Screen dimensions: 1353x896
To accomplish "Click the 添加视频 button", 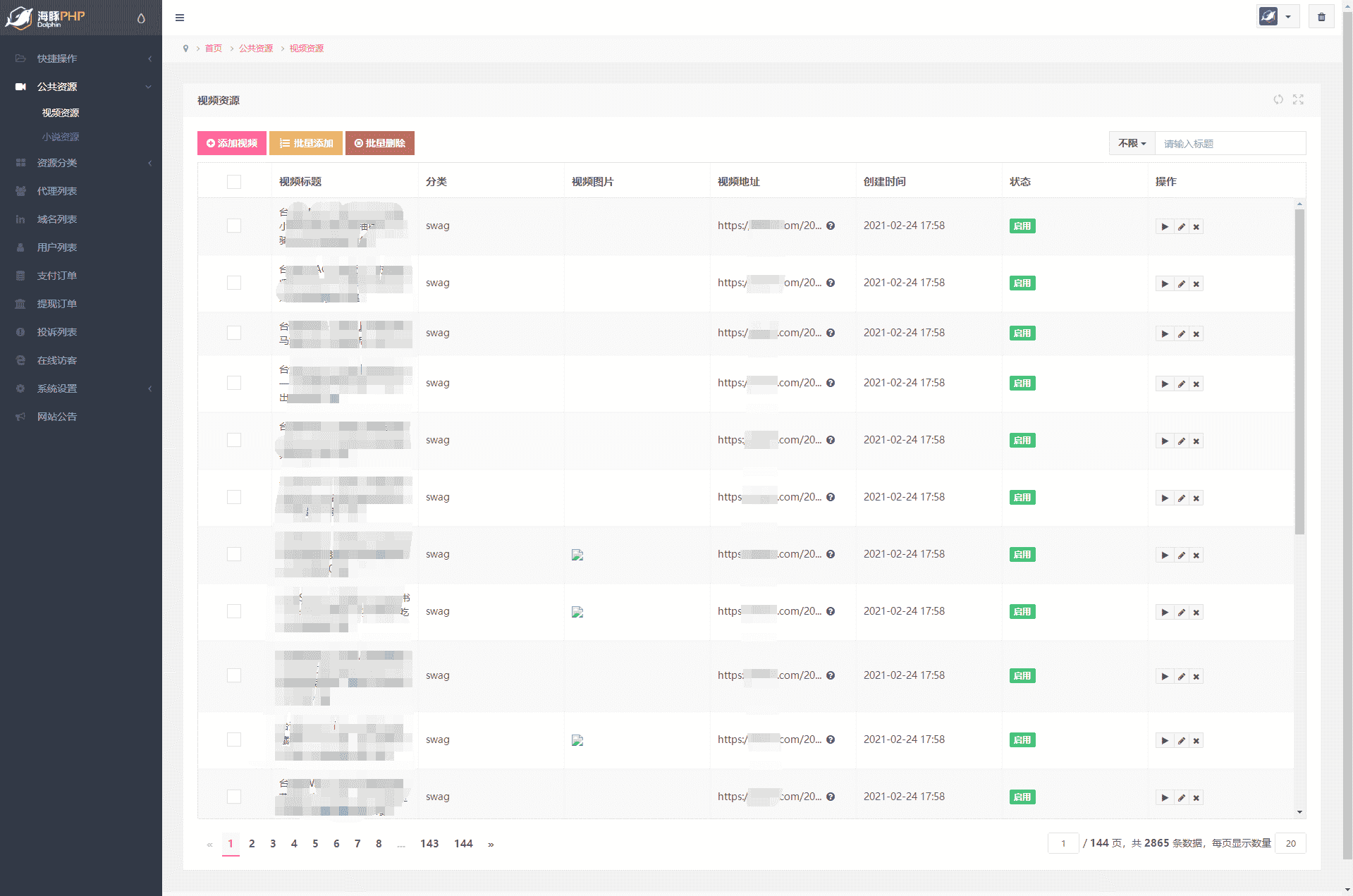I will pyautogui.click(x=232, y=143).
